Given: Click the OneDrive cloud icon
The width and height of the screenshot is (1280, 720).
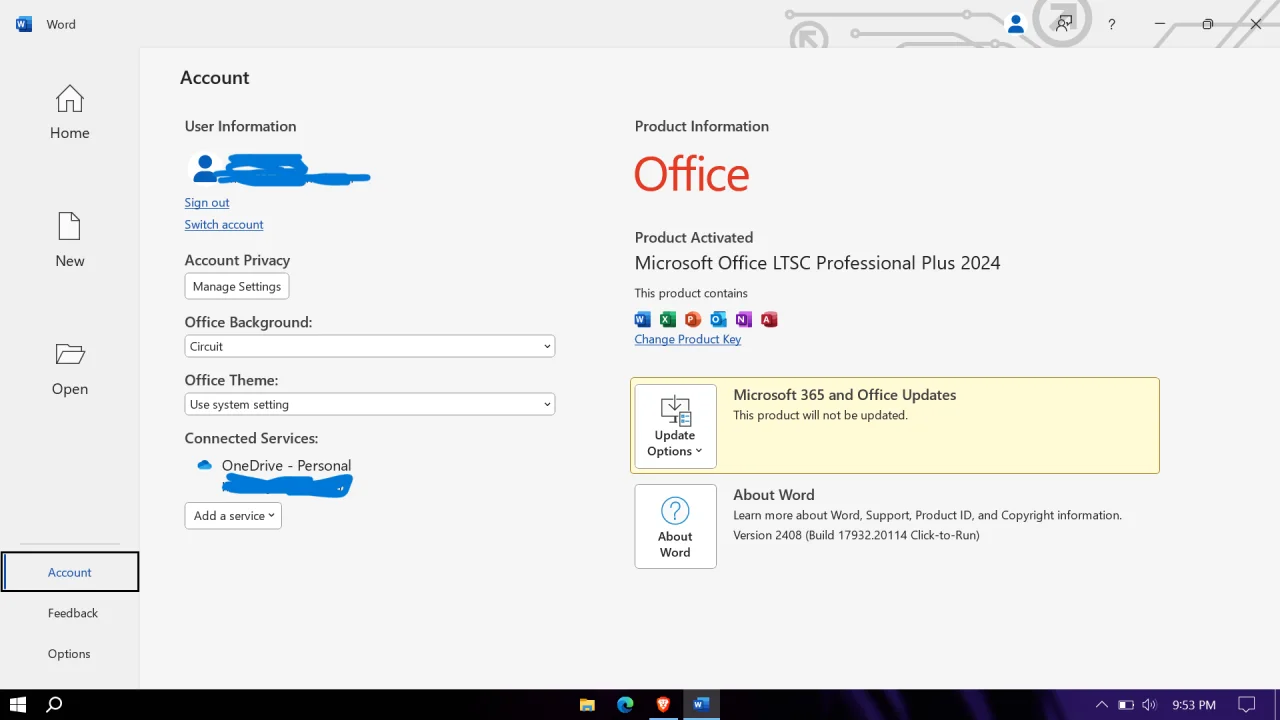Looking at the screenshot, I should 205,465.
